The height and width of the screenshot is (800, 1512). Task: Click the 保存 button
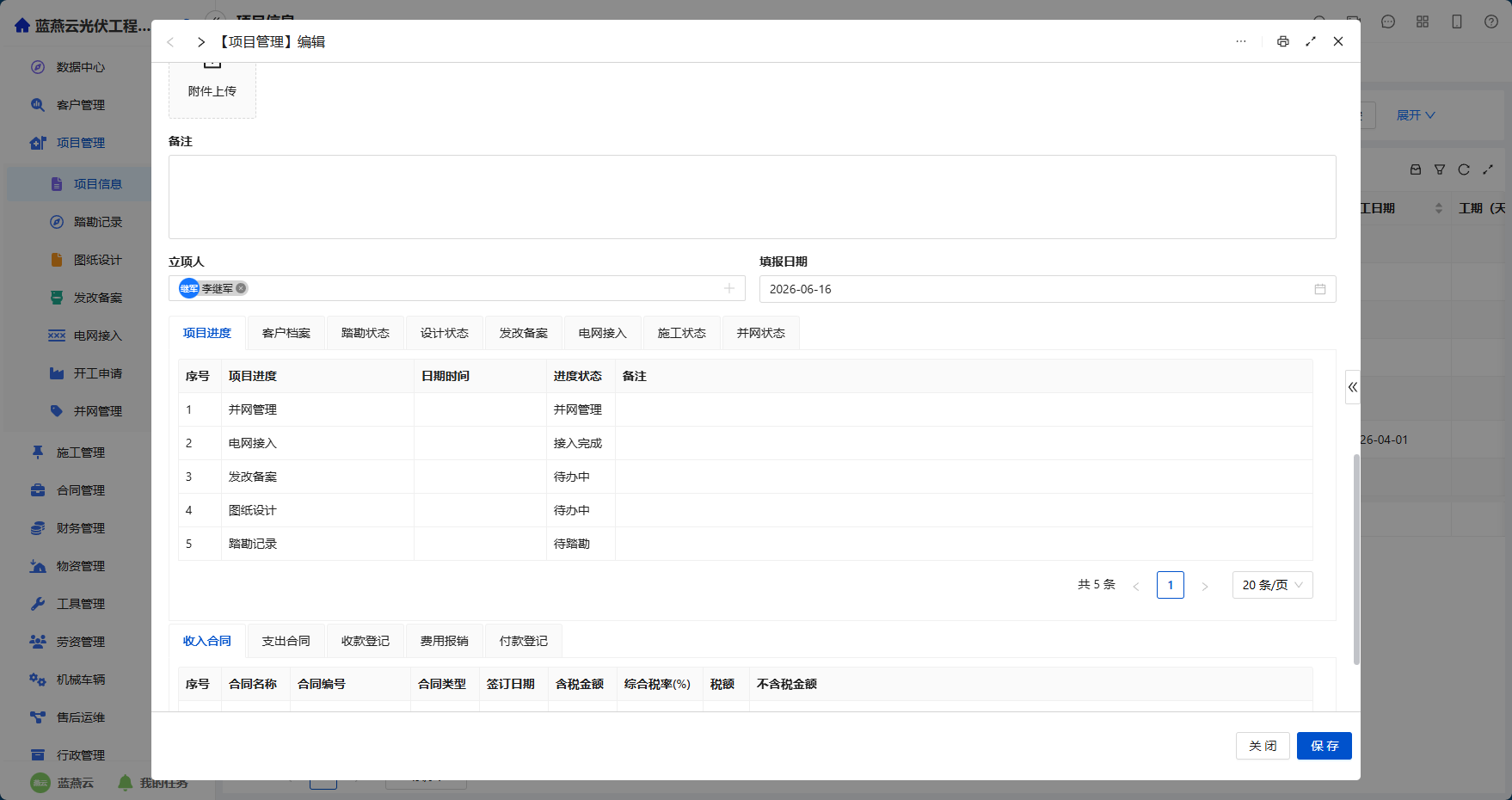point(1325,746)
